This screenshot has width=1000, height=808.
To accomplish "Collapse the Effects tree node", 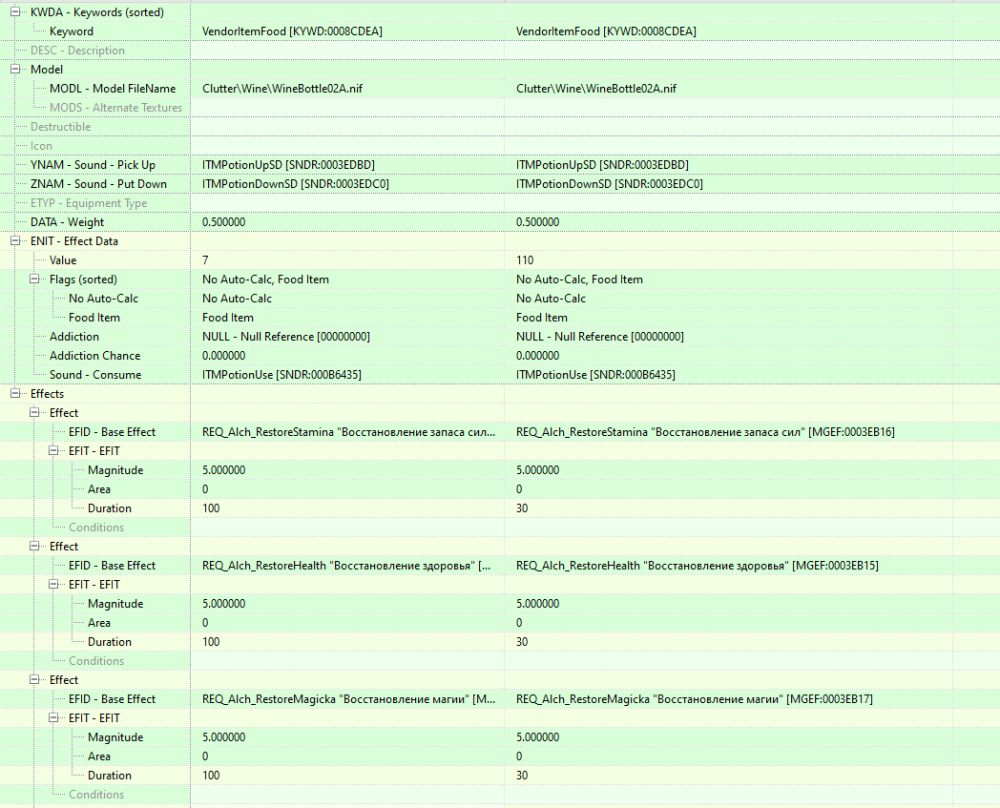I will coord(15,393).
